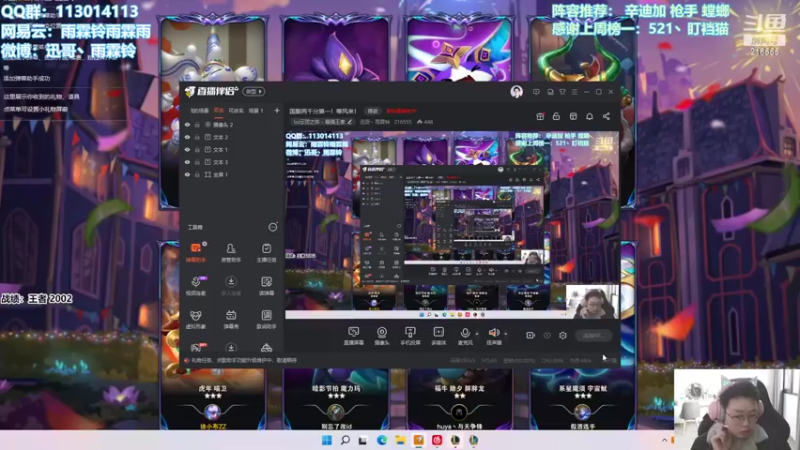Open the message icon in title bar
800x450 pixels.
[x=536, y=92]
